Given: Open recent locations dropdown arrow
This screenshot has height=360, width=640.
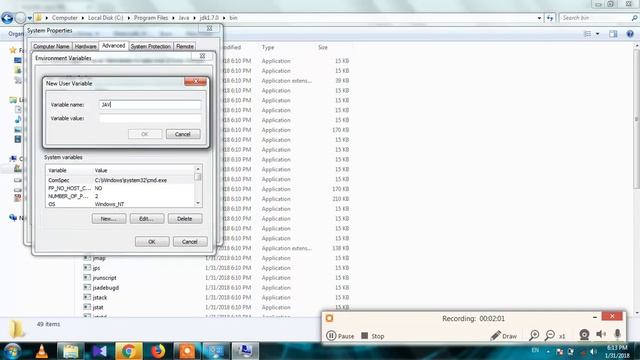Looking at the screenshot, I should [x=30, y=18].
